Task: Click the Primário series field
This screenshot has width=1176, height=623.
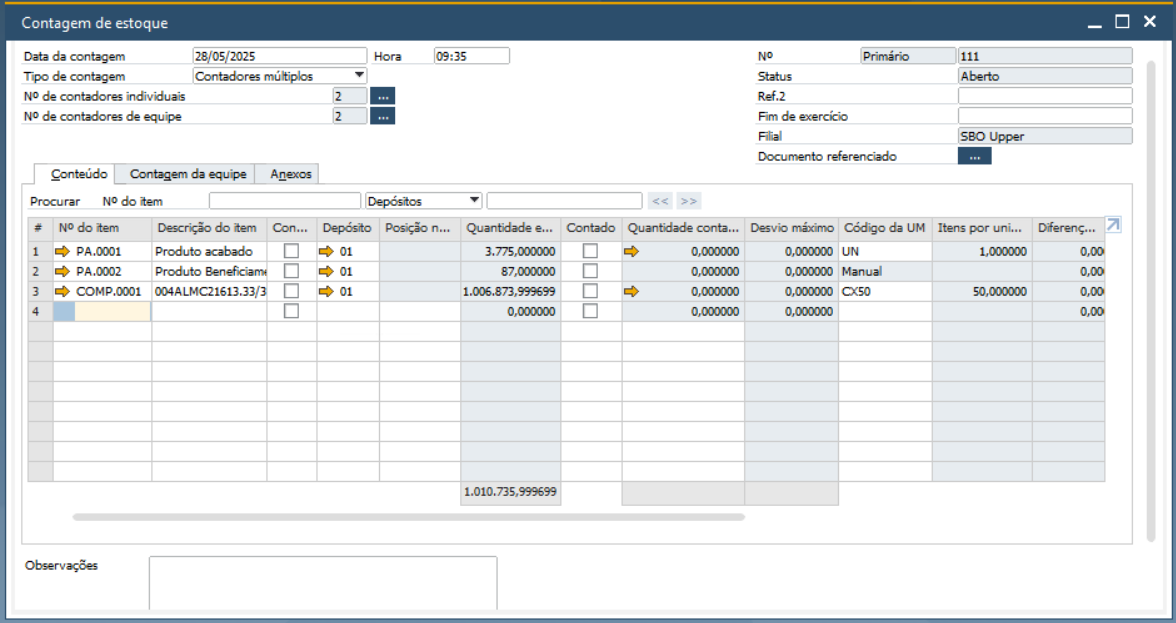Action: coord(908,56)
